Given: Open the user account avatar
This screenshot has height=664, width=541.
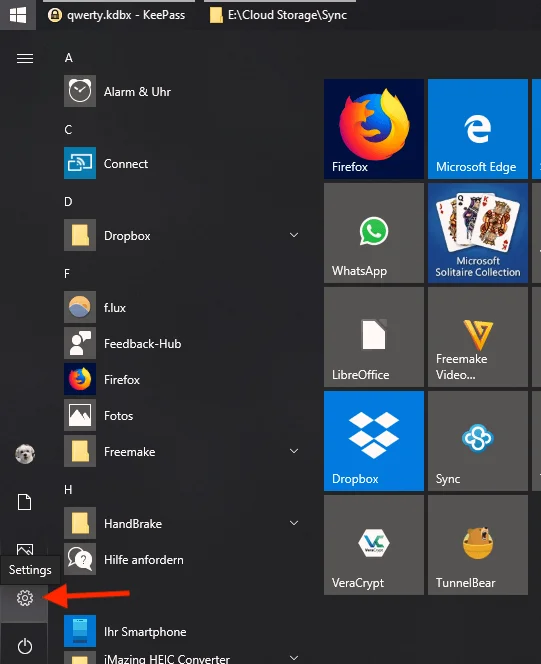Looking at the screenshot, I should (25, 454).
